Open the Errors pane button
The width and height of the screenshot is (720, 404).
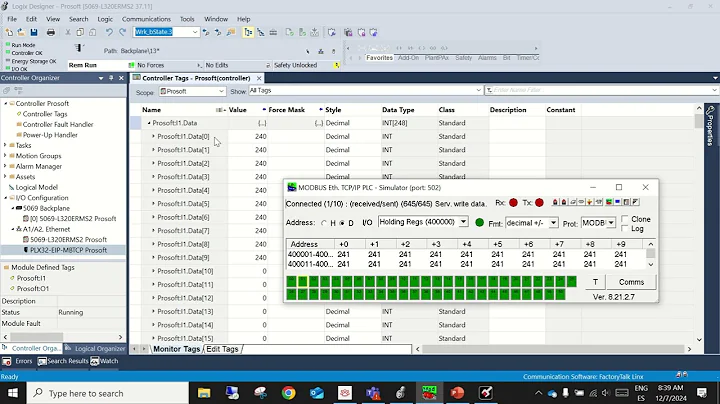17,361
